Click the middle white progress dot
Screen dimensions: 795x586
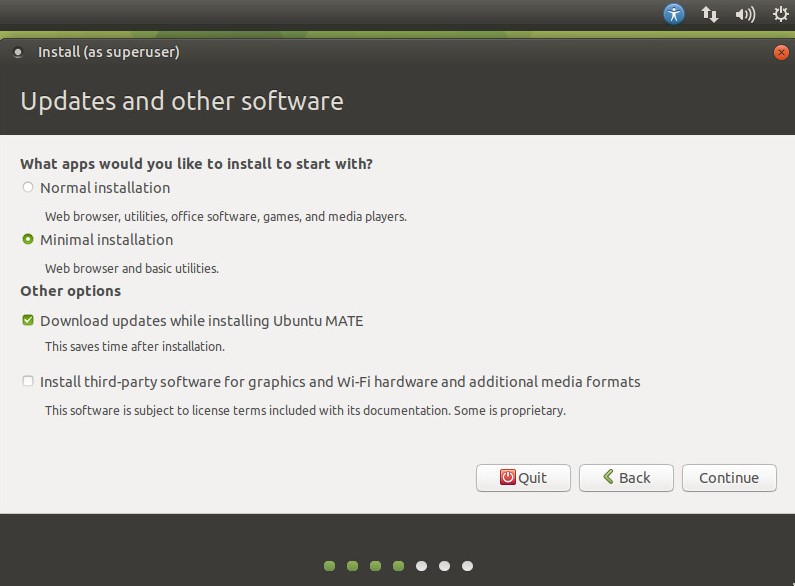click(444, 566)
